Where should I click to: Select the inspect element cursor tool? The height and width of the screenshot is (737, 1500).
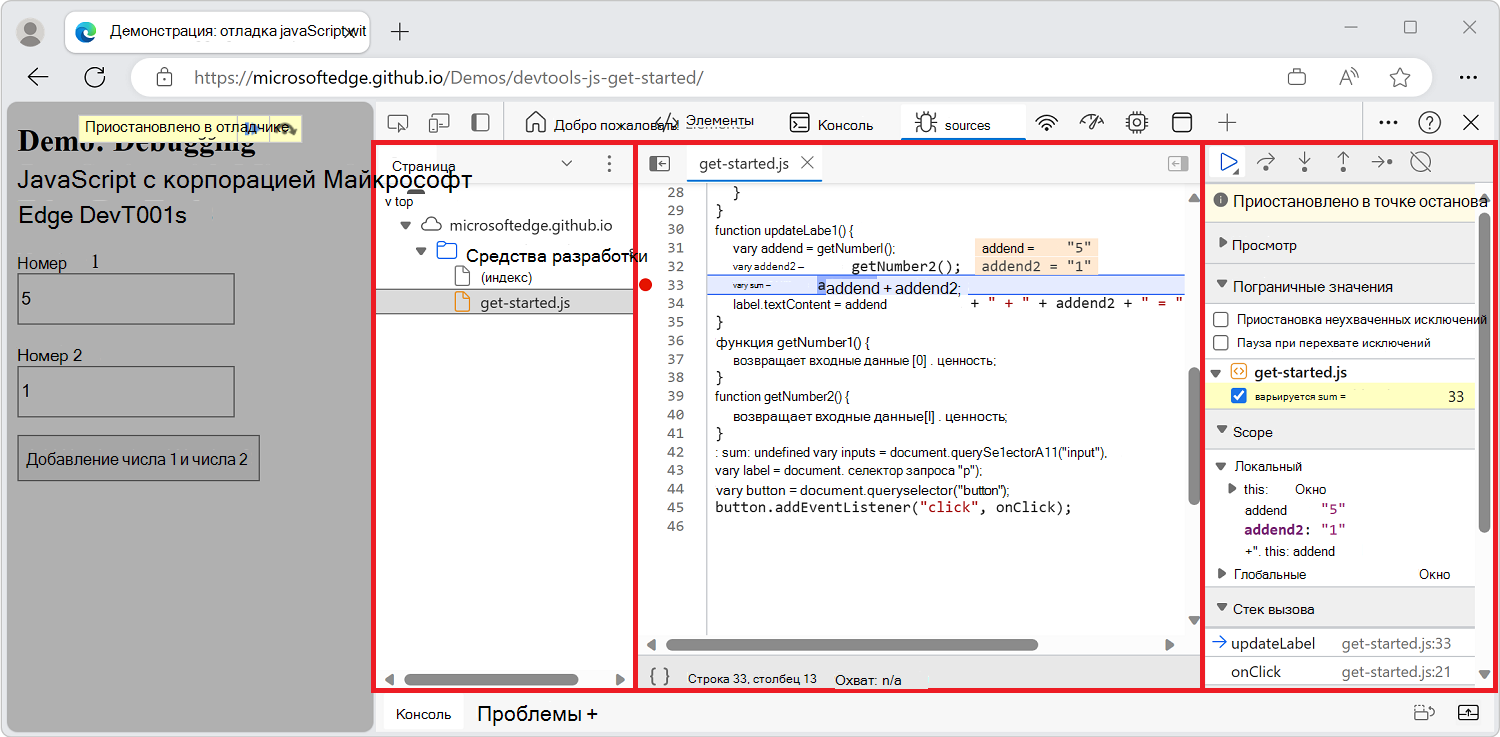click(397, 121)
